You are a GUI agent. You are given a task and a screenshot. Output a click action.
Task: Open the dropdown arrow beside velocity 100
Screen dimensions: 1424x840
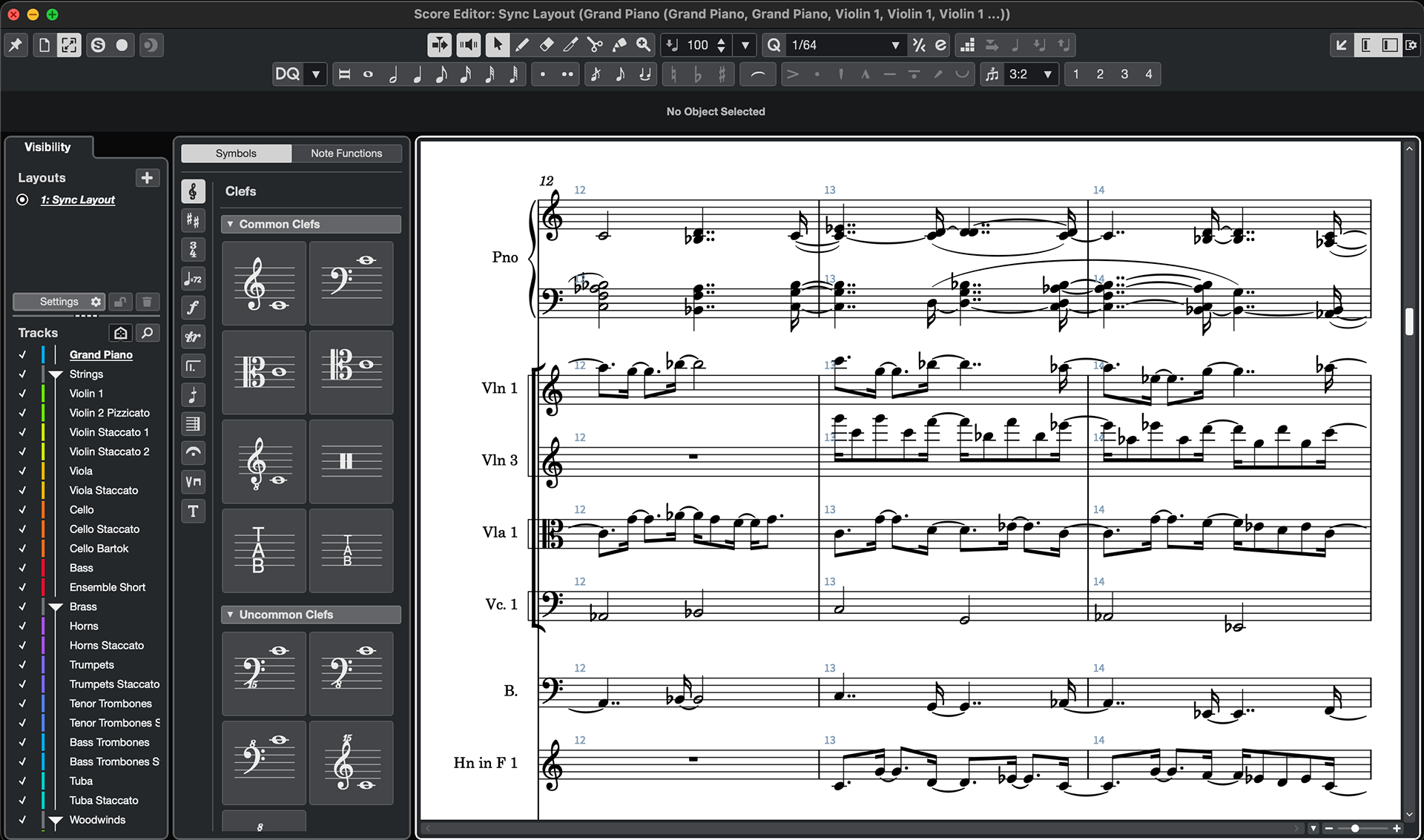click(x=745, y=45)
